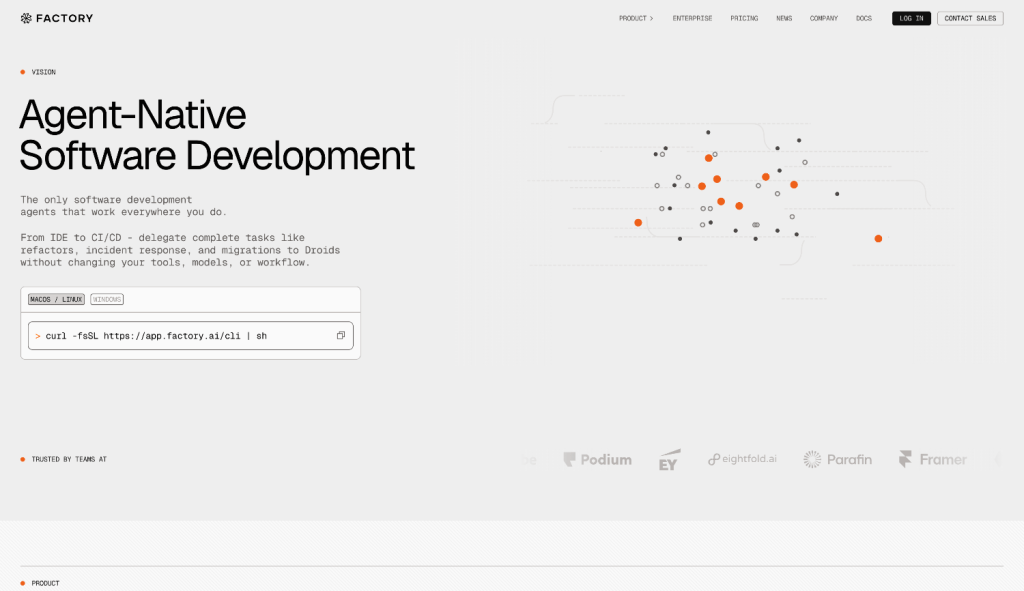
Task: Open the News section
Action: click(x=784, y=18)
